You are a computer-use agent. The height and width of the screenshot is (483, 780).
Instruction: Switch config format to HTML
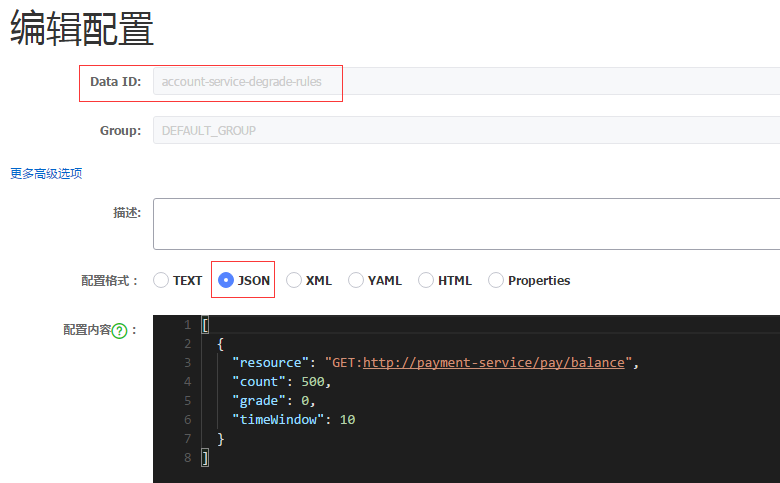[426, 280]
